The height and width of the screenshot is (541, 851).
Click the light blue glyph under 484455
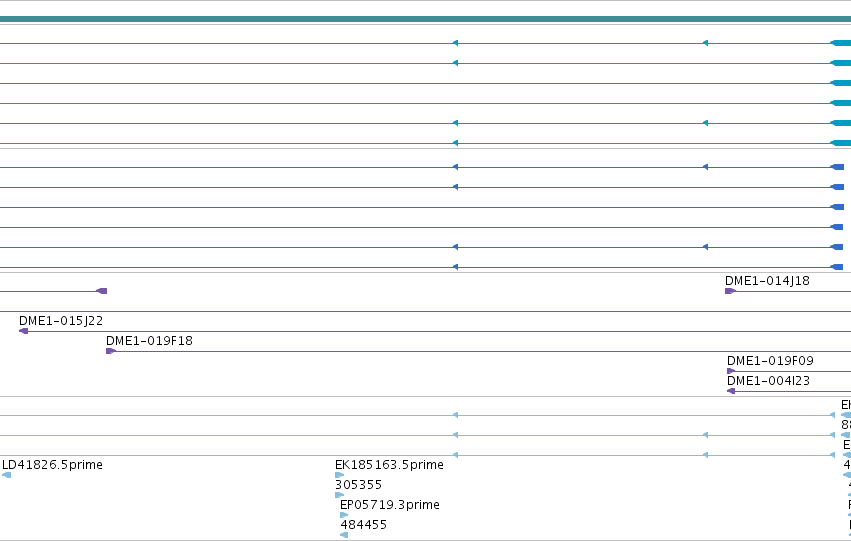pyautogui.click(x=344, y=535)
